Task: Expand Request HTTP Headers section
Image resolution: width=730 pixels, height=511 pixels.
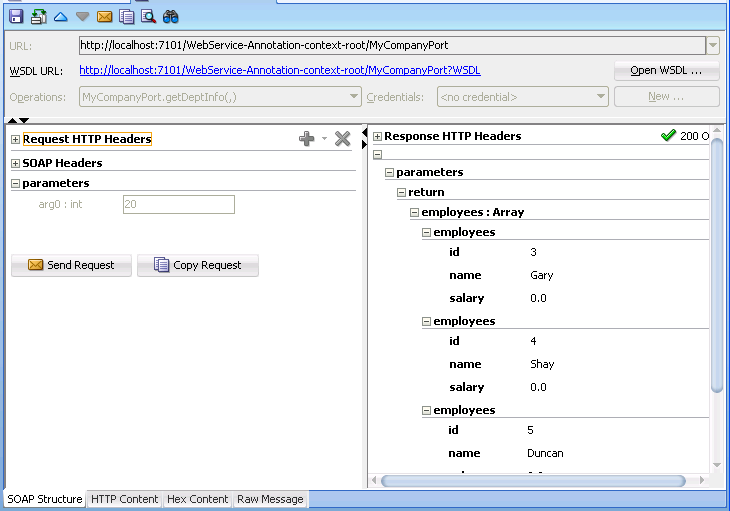Action: point(15,139)
